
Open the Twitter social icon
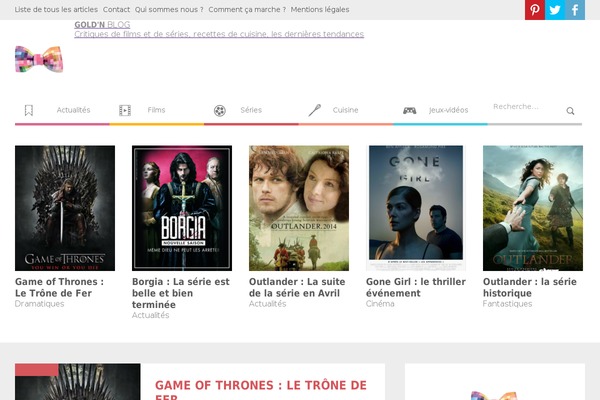pyautogui.click(x=554, y=10)
